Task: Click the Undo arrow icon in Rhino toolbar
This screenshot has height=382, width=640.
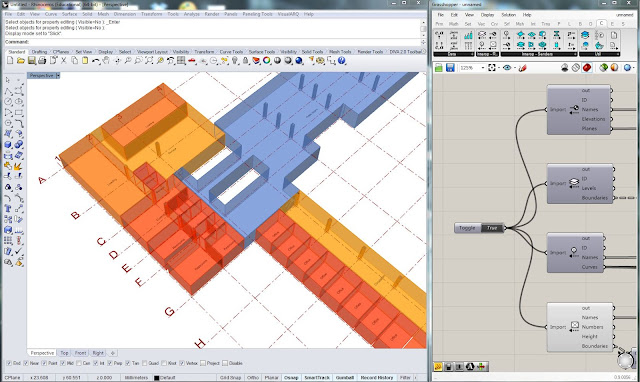Action: [x=96, y=60]
